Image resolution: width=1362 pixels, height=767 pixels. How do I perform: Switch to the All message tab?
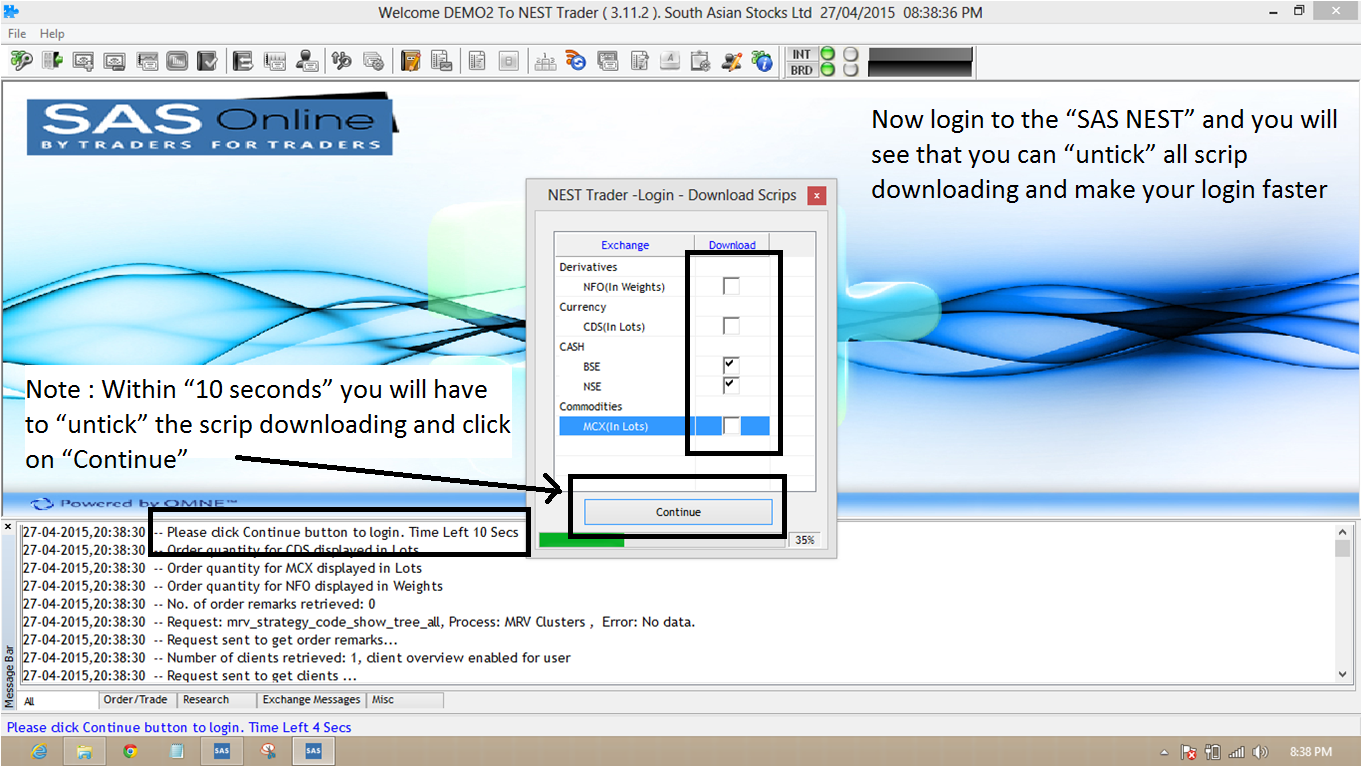click(60, 701)
